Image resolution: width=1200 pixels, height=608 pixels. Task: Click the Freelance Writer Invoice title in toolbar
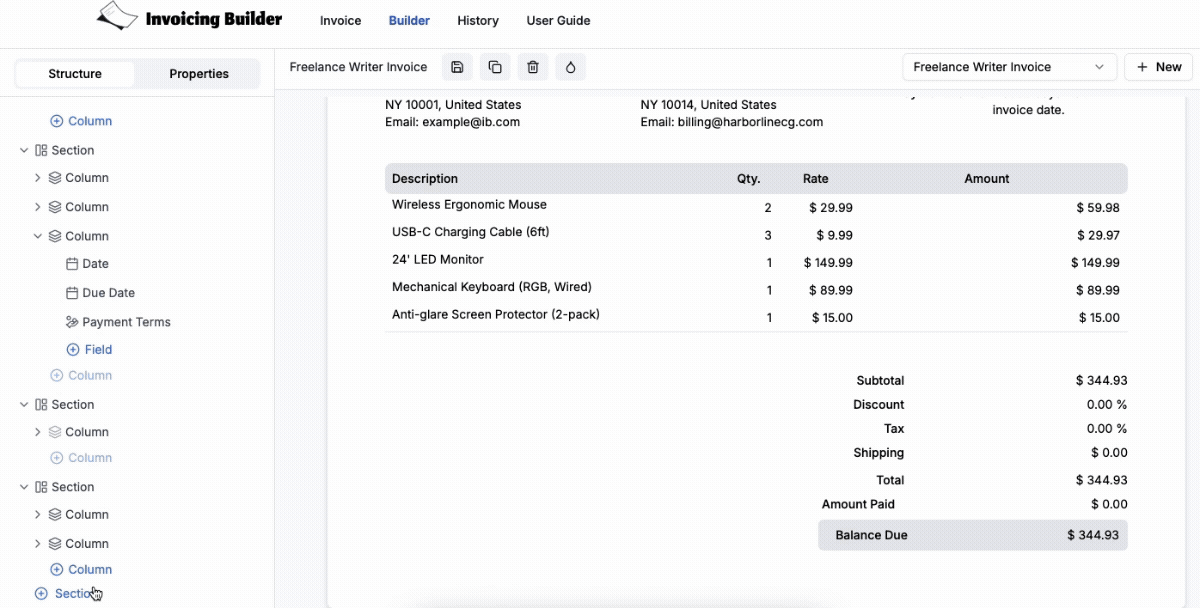358,67
